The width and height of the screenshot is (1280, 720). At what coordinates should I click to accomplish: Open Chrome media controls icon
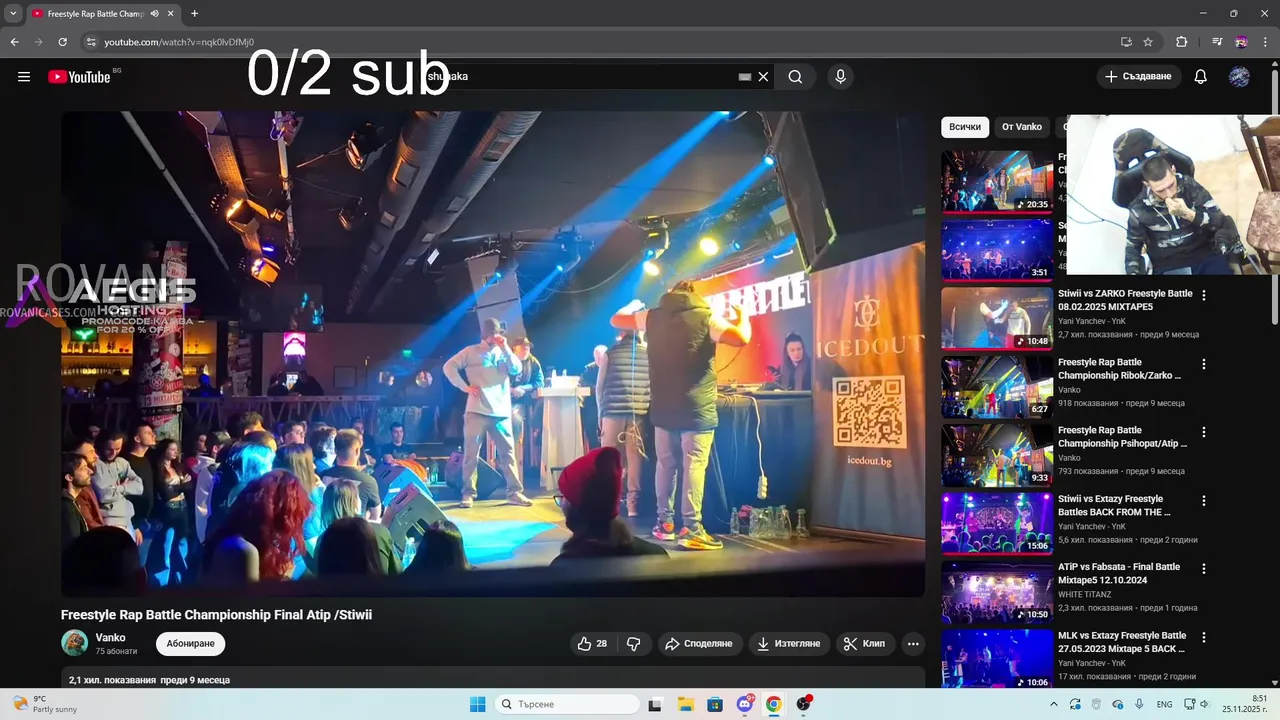[1217, 42]
